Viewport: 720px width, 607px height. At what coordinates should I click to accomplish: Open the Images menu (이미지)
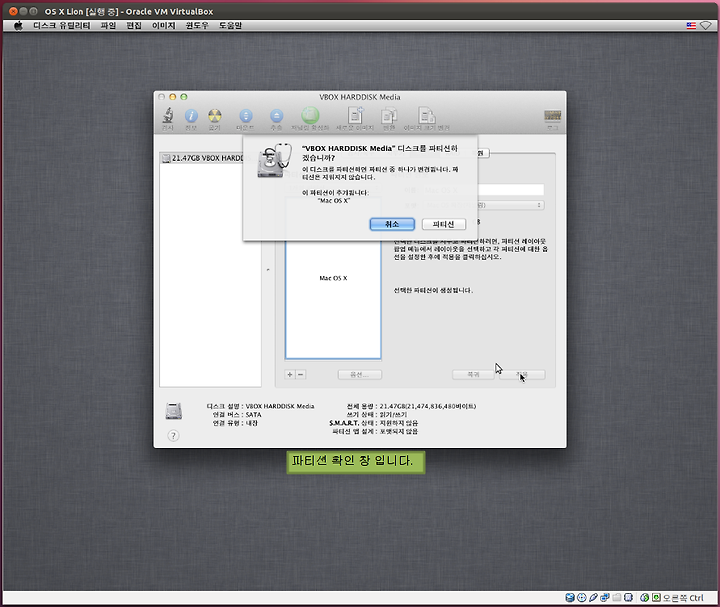(x=164, y=26)
